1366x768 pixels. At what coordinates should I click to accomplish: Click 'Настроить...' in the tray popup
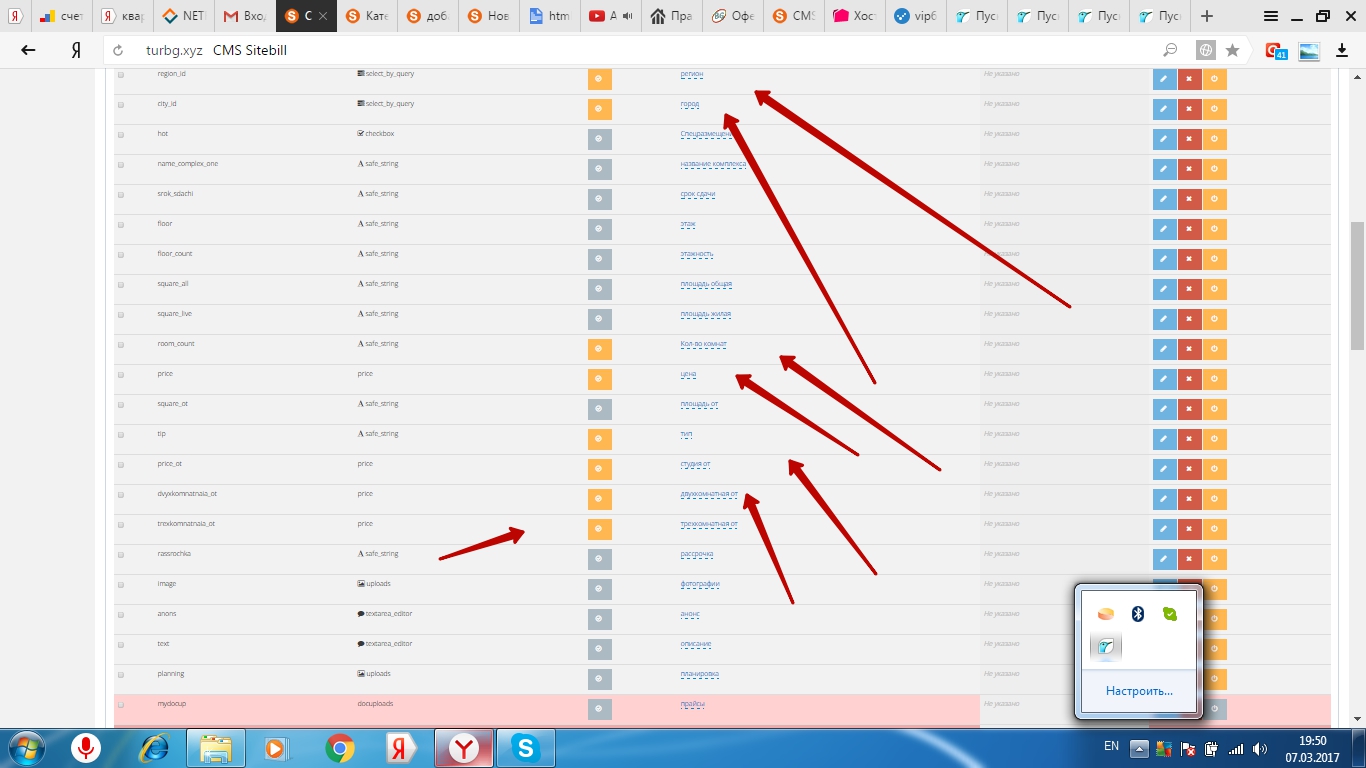1139,691
